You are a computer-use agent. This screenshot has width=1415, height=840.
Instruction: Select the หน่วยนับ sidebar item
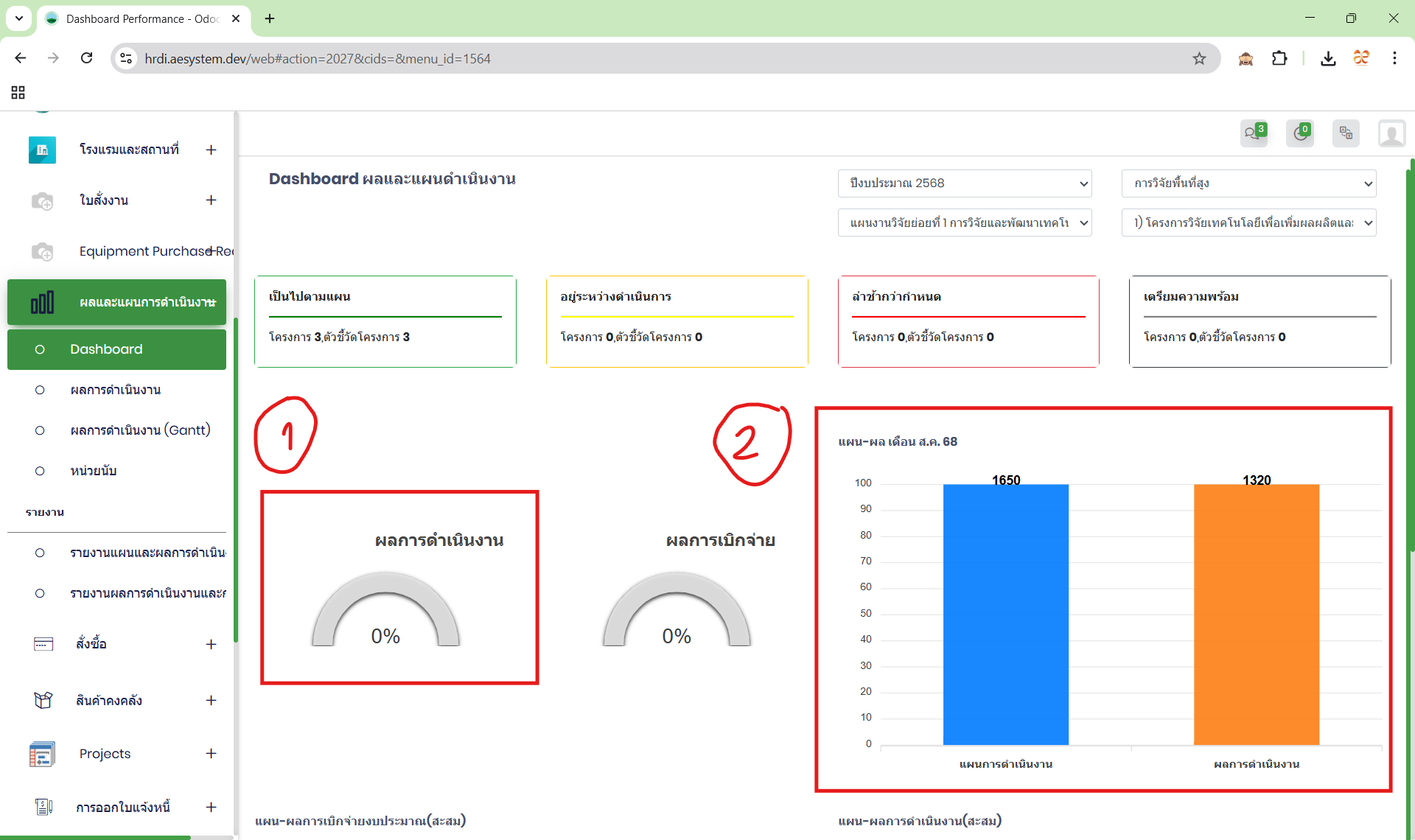(x=94, y=471)
